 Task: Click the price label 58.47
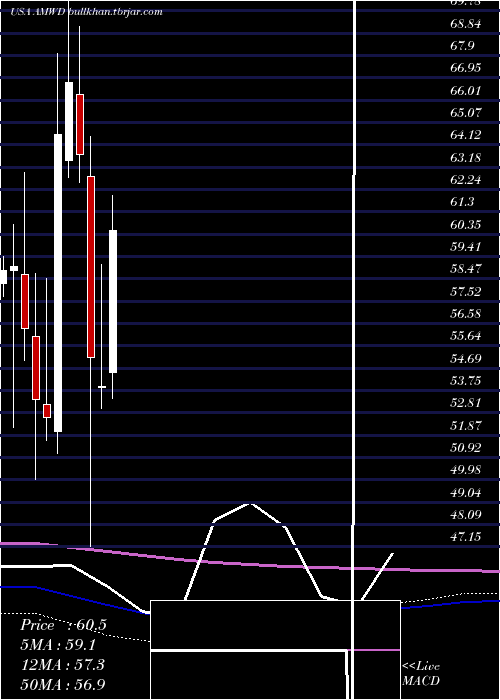pos(466,269)
